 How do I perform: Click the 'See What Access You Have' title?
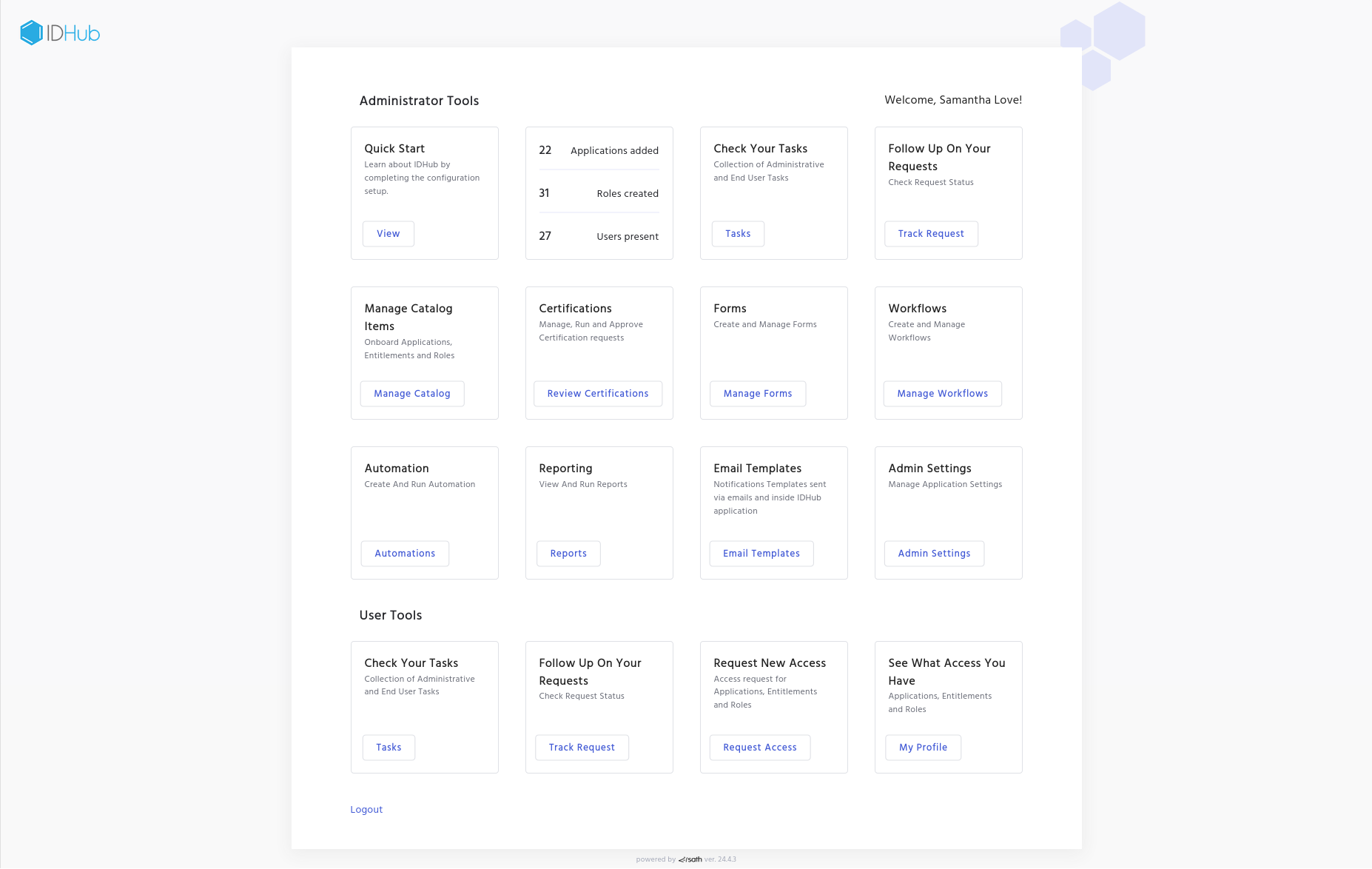coord(946,672)
